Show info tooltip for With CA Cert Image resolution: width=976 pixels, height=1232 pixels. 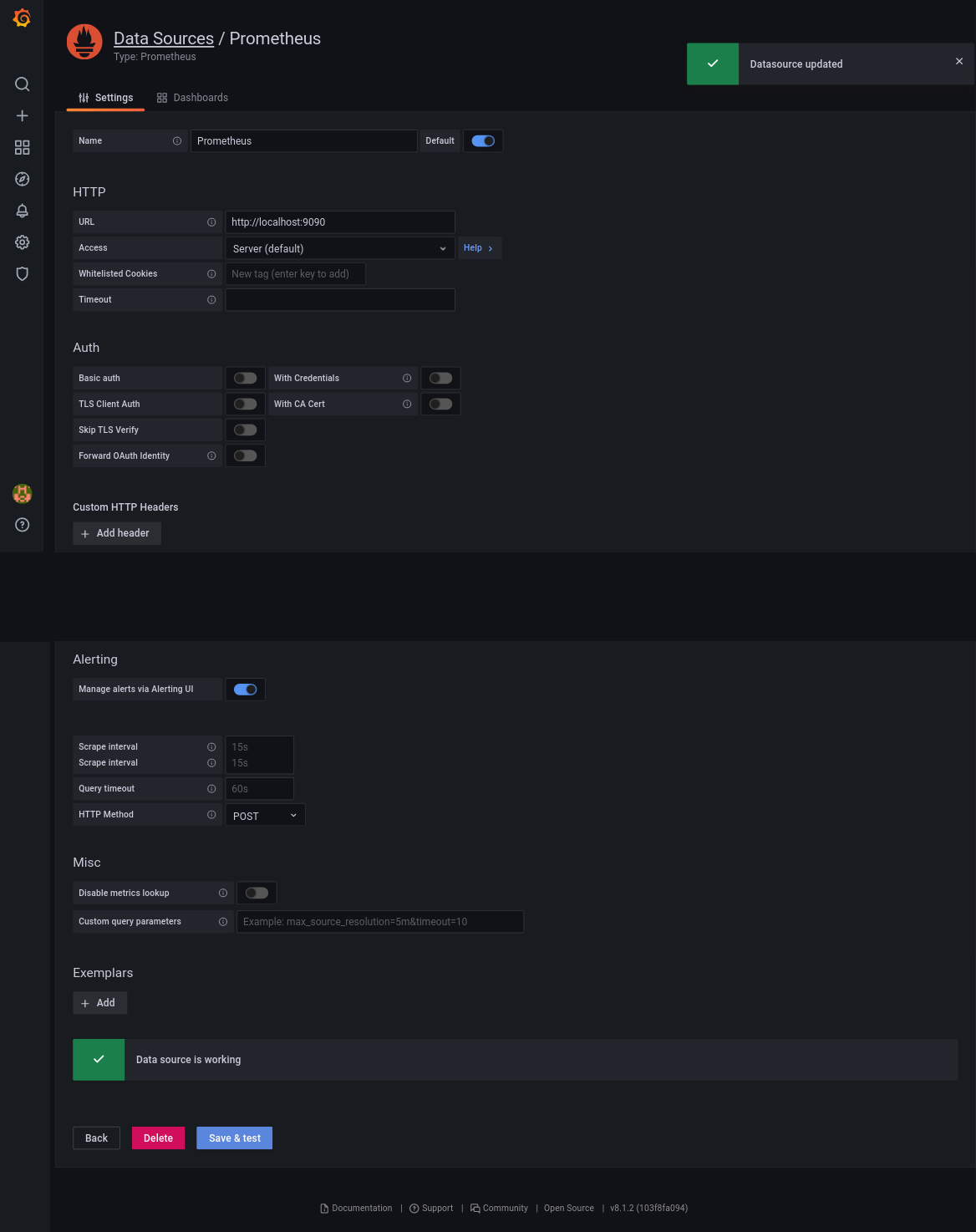(407, 405)
